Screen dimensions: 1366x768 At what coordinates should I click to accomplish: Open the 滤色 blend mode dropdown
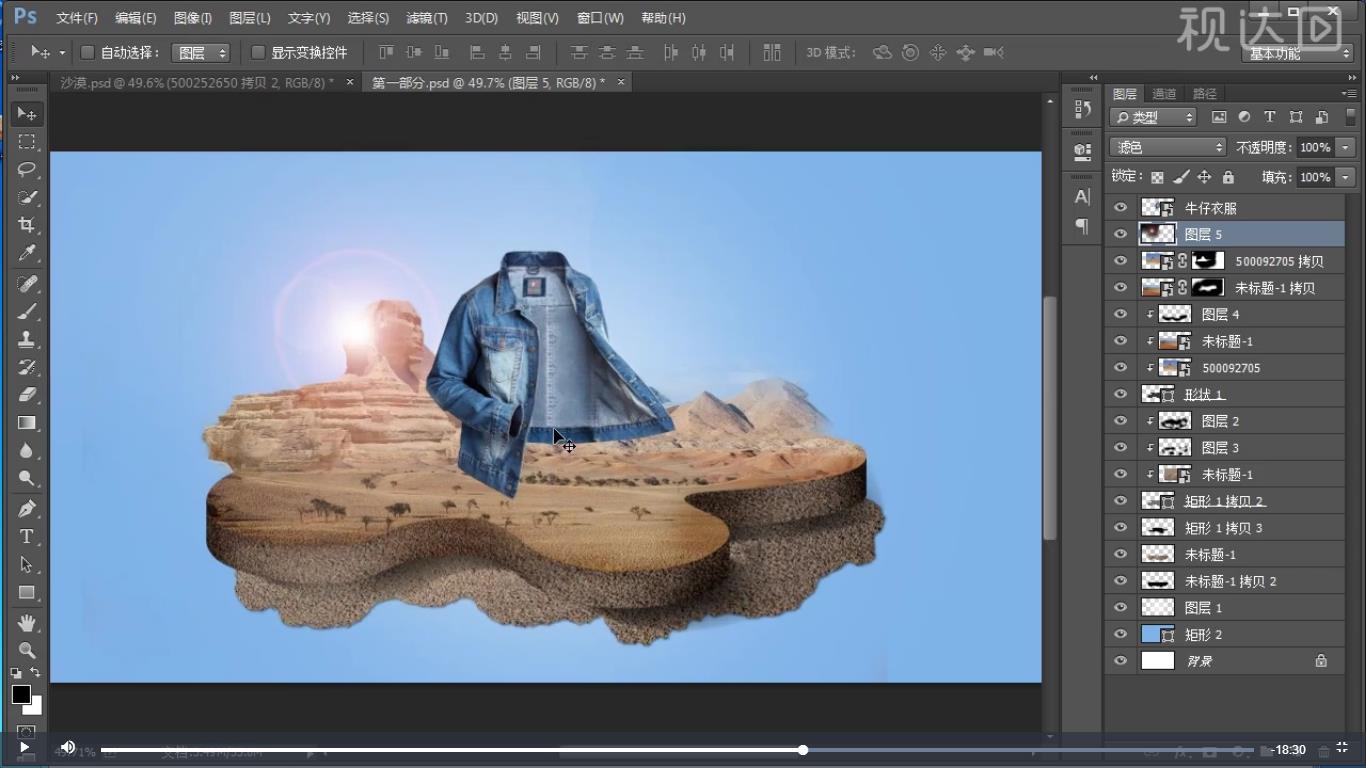tap(1168, 147)
